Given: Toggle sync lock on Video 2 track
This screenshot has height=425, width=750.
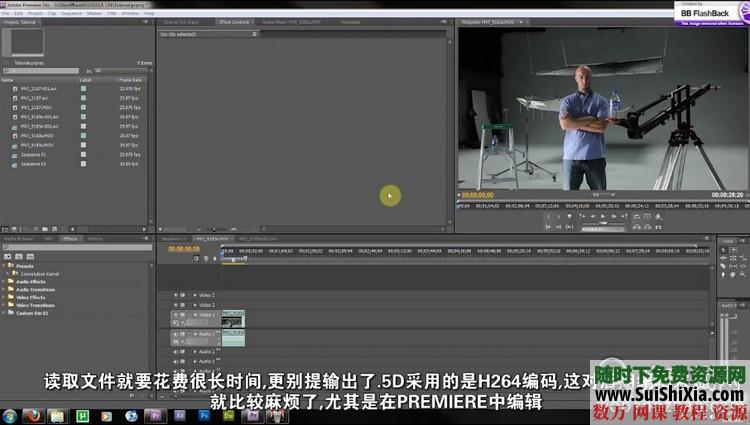Looking at the screenshot, I should click(182, 305).
